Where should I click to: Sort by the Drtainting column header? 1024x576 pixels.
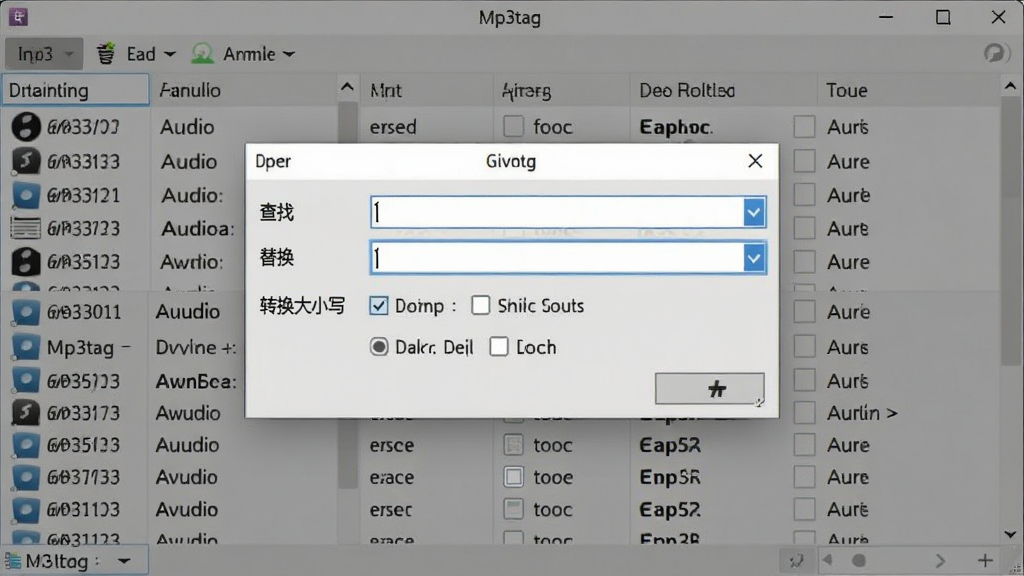pyautogui.click(x=75, y=90)
